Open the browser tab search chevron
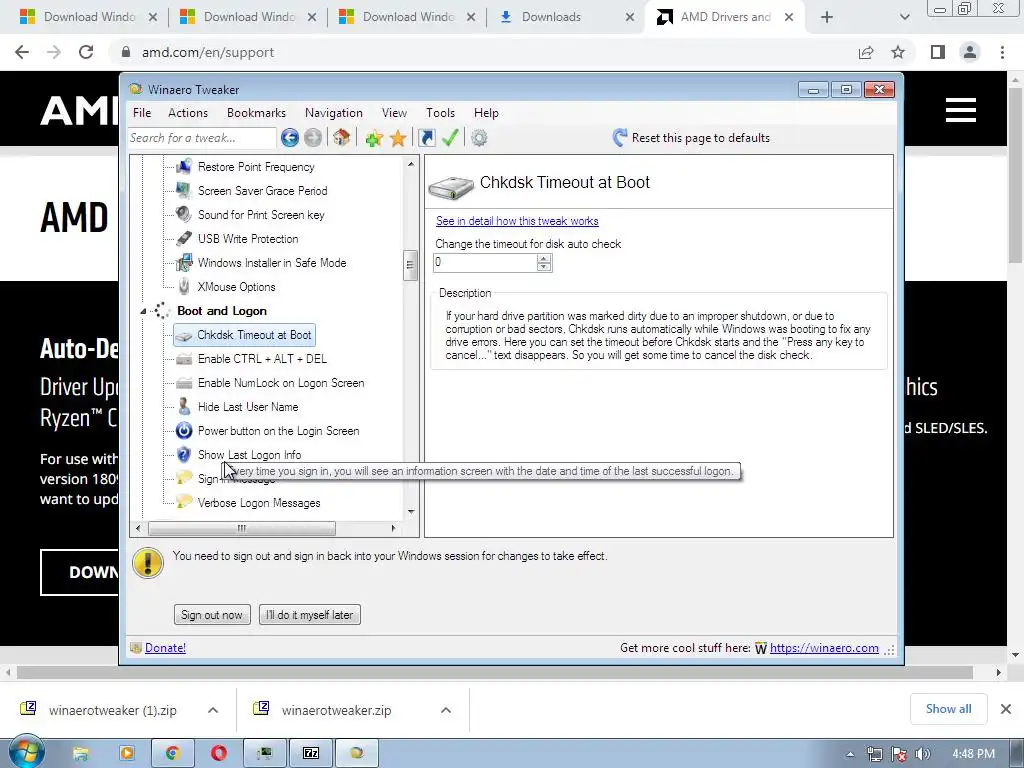The image size is (1024, 768). pos(904,17)
